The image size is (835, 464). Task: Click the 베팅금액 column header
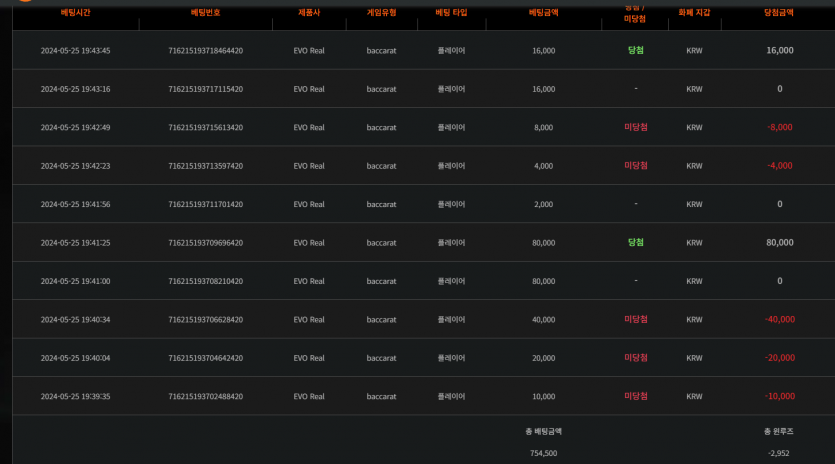click(543, 12)
